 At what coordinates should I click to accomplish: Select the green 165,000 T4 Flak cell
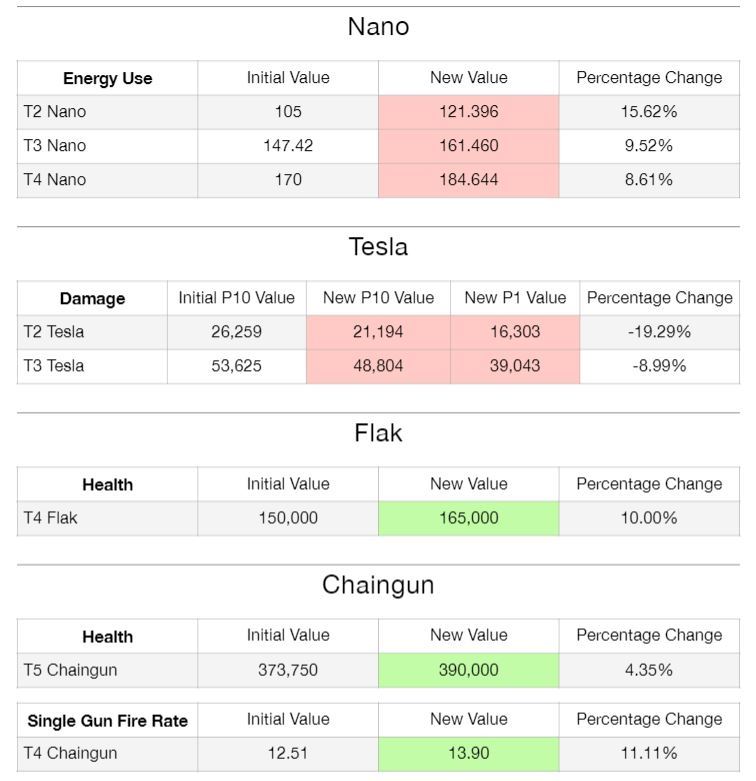pos(468,518)
